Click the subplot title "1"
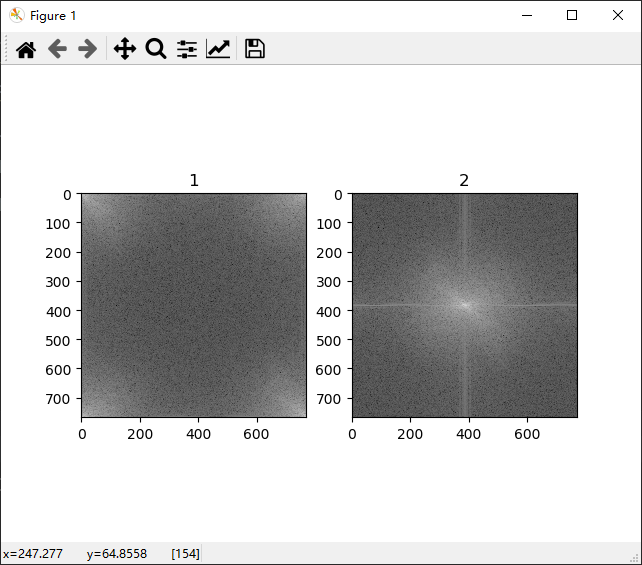Image resolution: width=642 pixels, height=565 pixels. click(194, 181)
